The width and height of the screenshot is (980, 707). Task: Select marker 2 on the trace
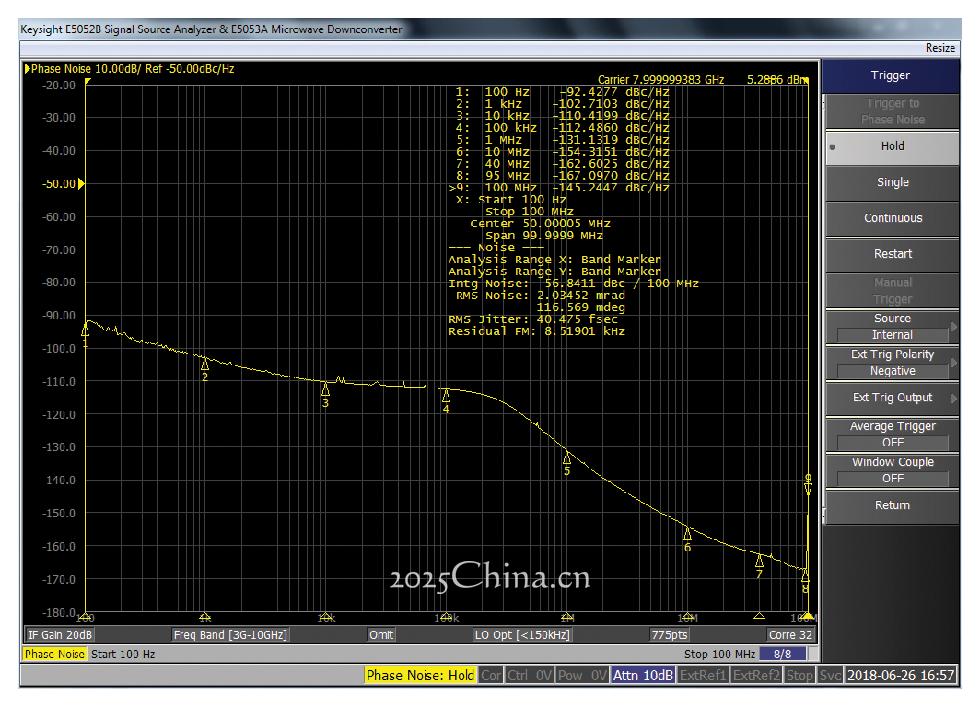pos(205,364)
